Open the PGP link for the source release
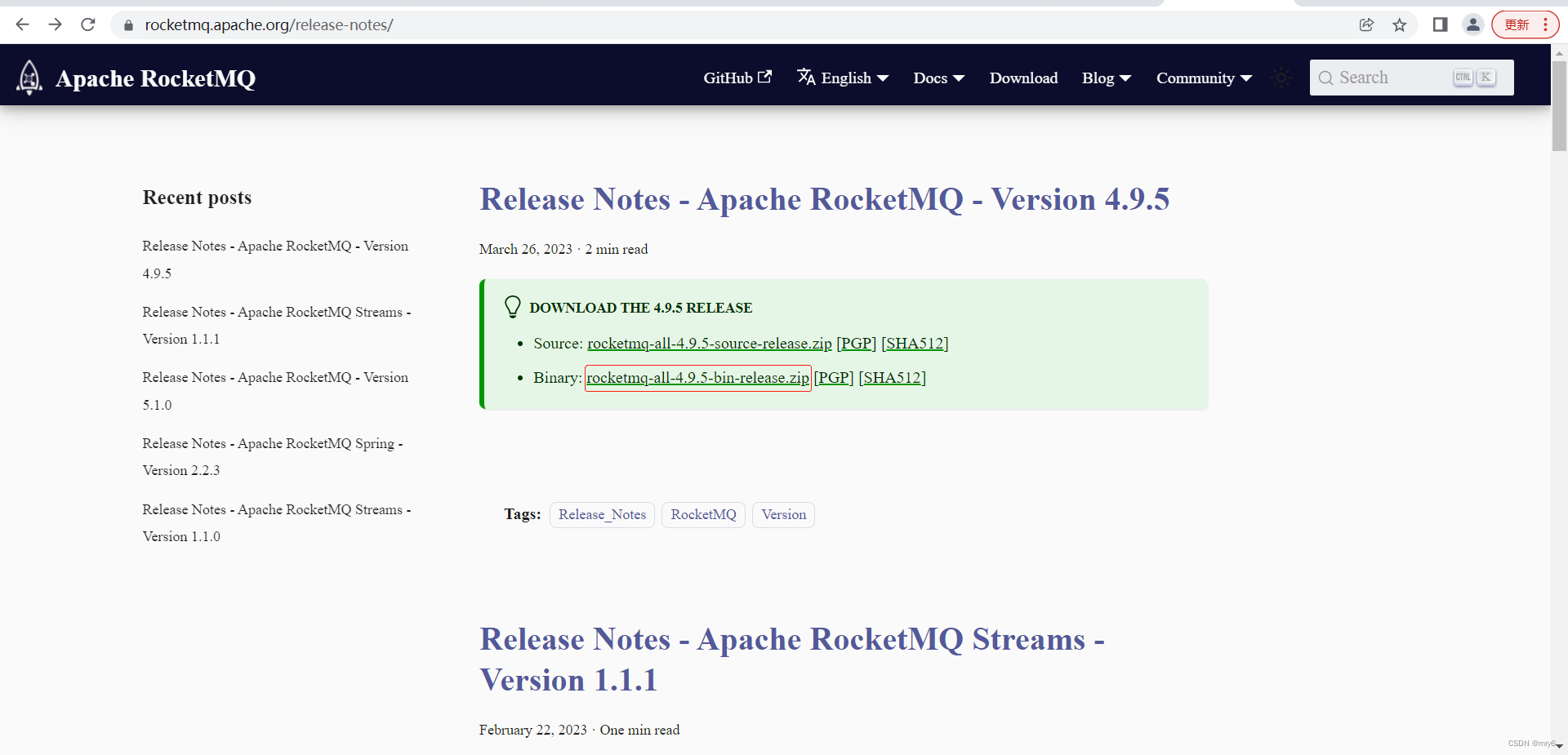The height and width of the screenshot is (755, 1568). click(x=856, y=344)
